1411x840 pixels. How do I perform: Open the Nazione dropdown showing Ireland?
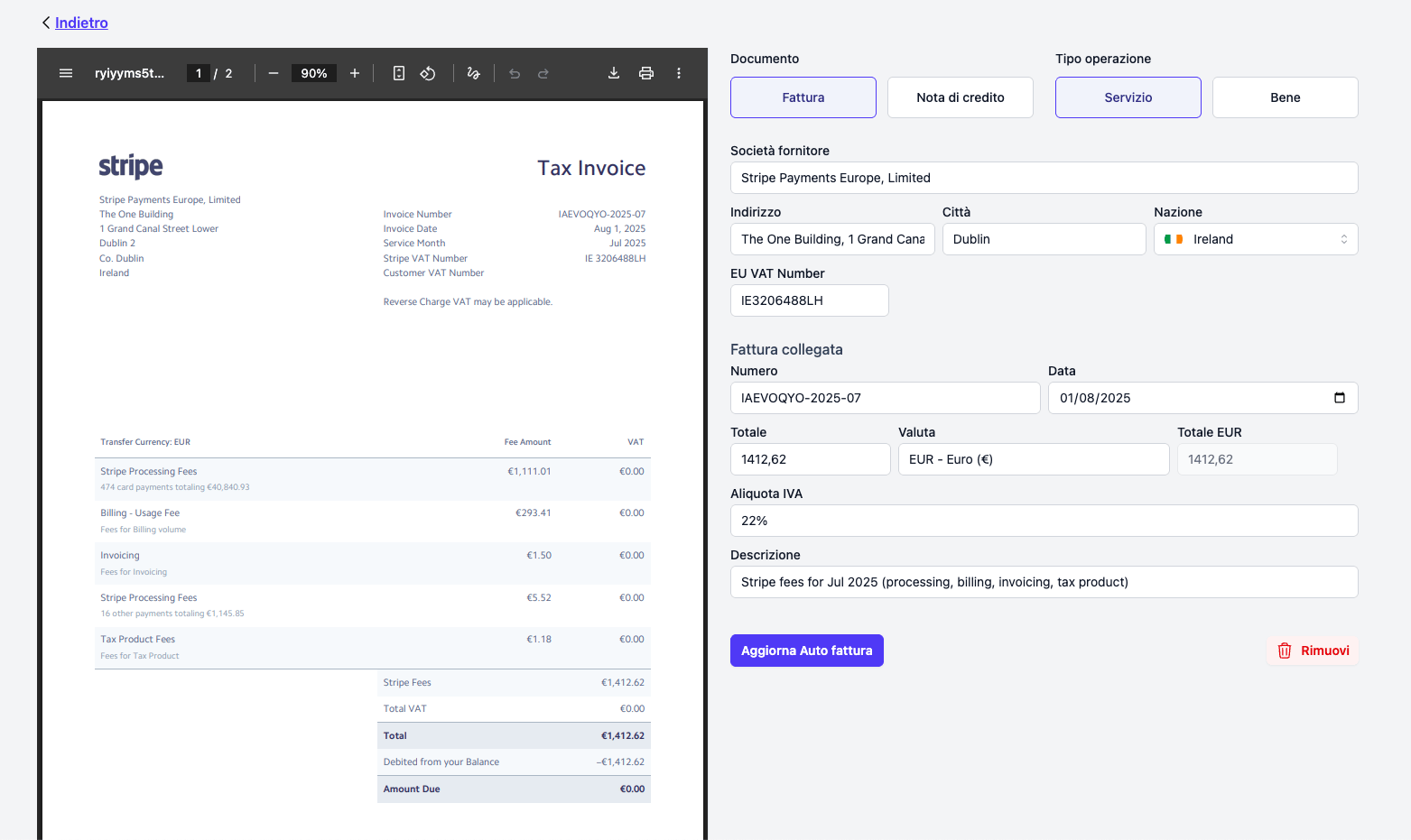tap(1256, 239)
